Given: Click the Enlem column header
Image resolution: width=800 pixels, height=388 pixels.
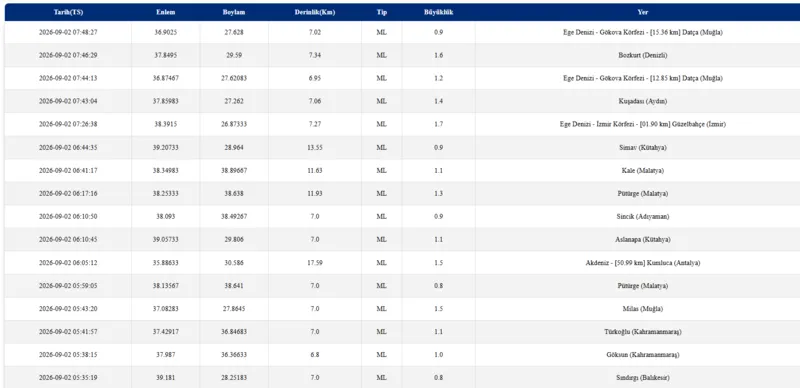Looking at the screenshot, I should pos(166,12).
